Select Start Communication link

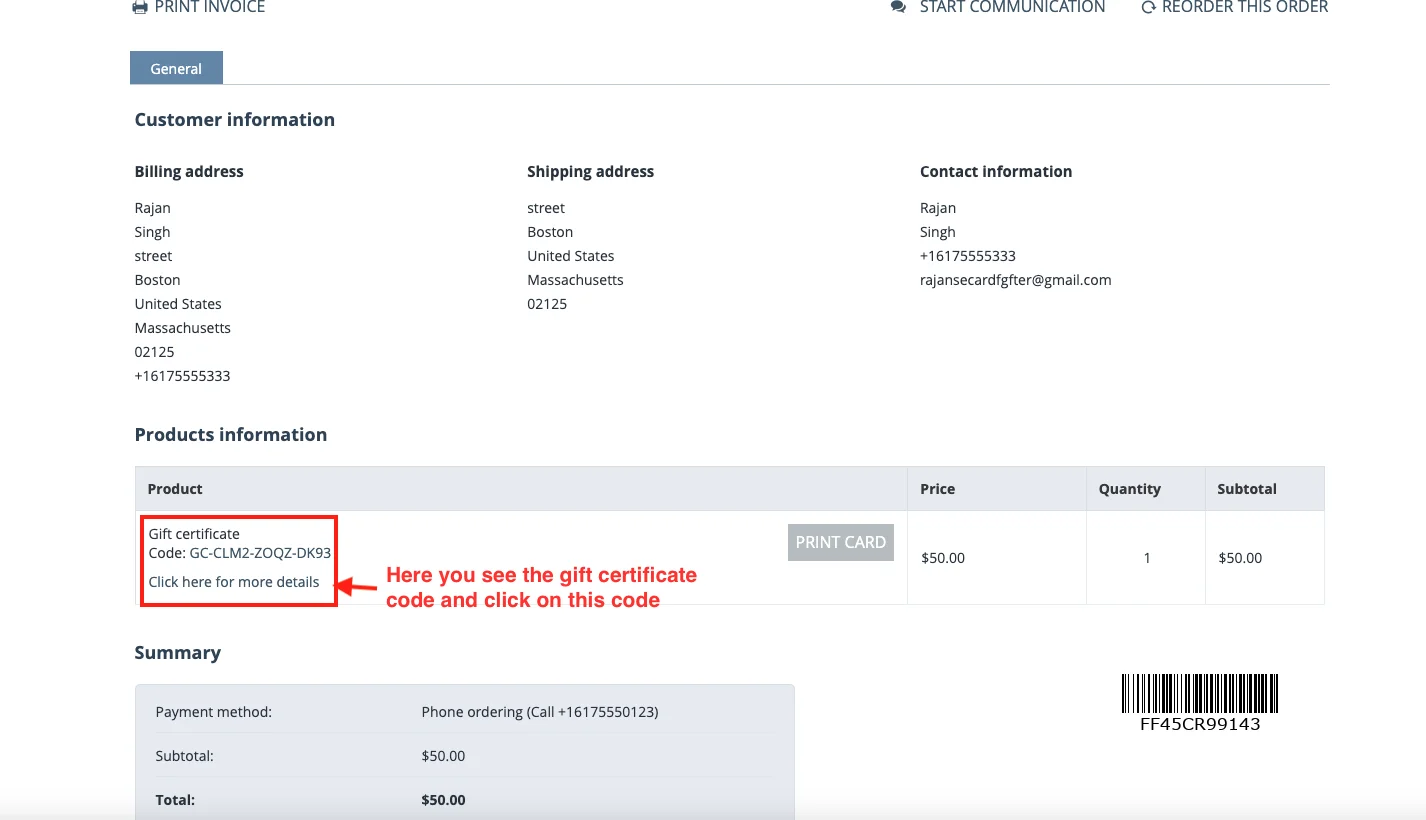pyautogui.click(x=1012, y=8)
